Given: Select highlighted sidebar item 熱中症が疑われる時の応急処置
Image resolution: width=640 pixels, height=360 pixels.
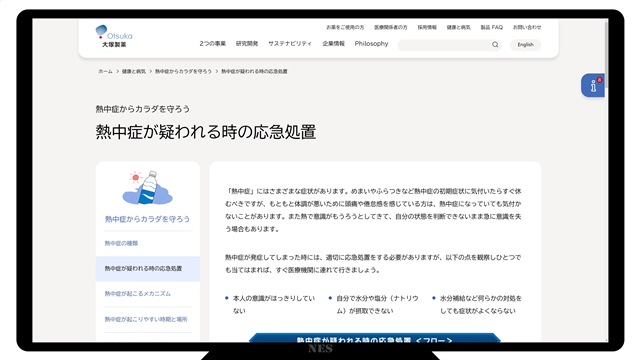Looking at the screenshot, I should coord(148,269).
